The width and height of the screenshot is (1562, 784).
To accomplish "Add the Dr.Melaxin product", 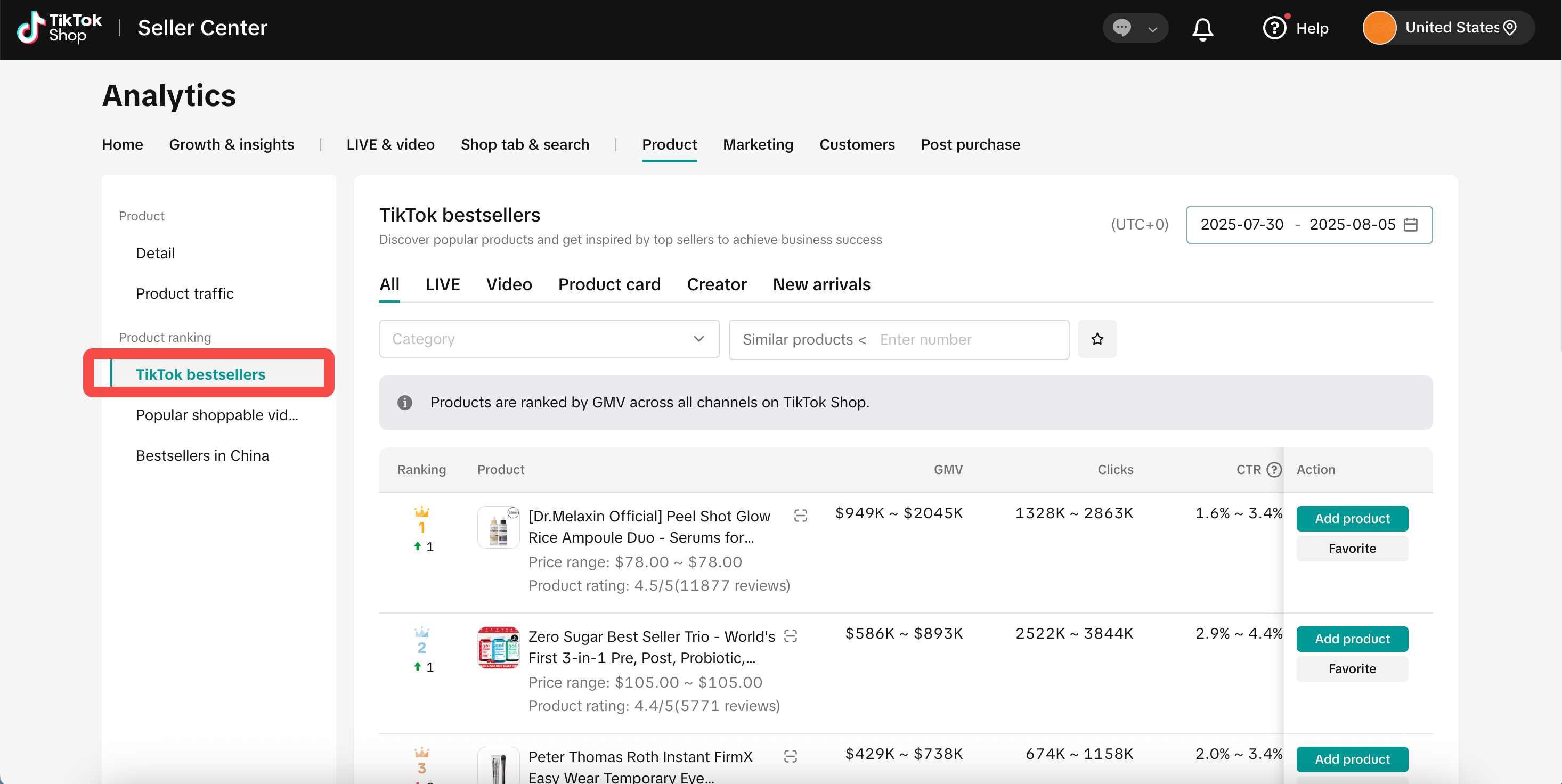I will 1352,518.
